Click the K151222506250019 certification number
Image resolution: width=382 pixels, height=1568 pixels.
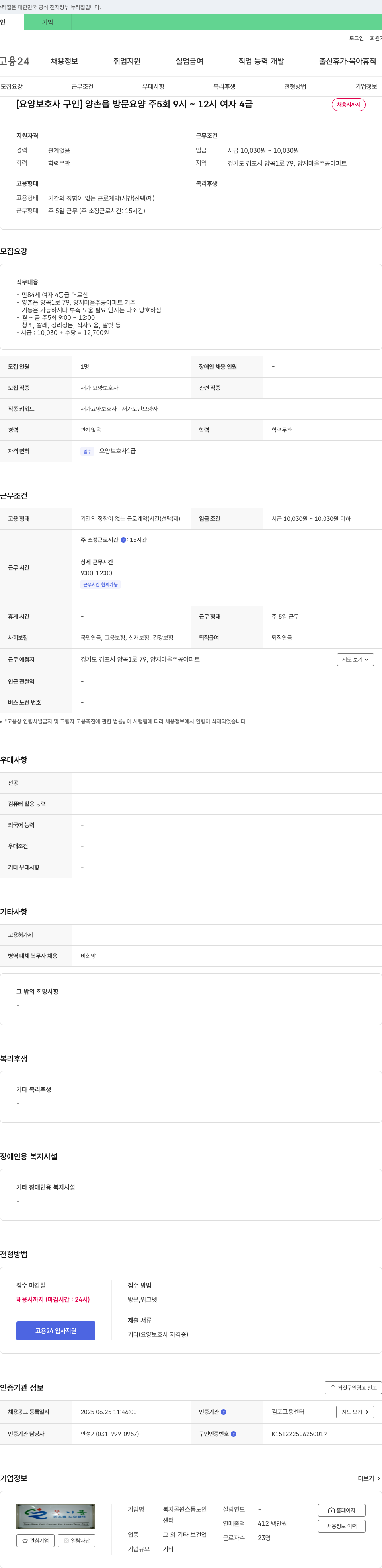299,1434
